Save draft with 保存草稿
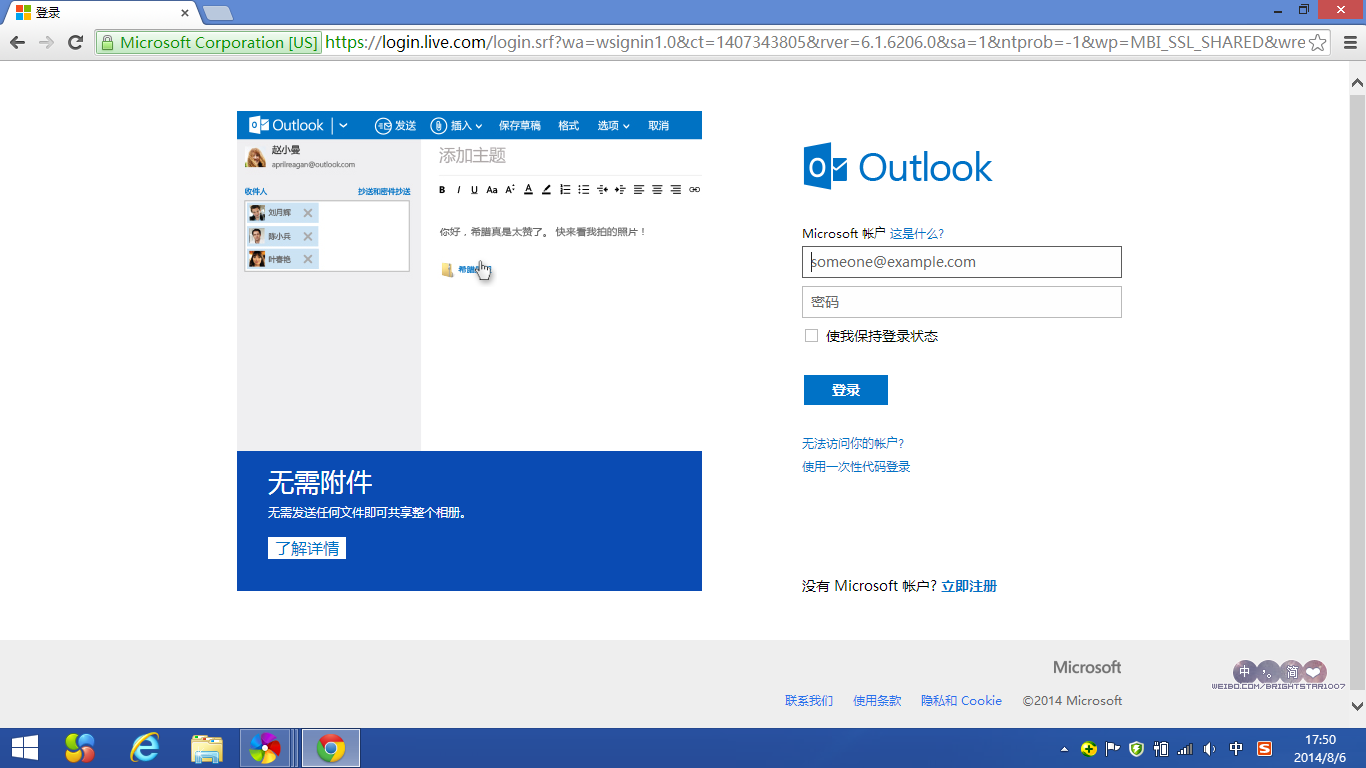Viewport: 1366px width, 768px height. 519,125
